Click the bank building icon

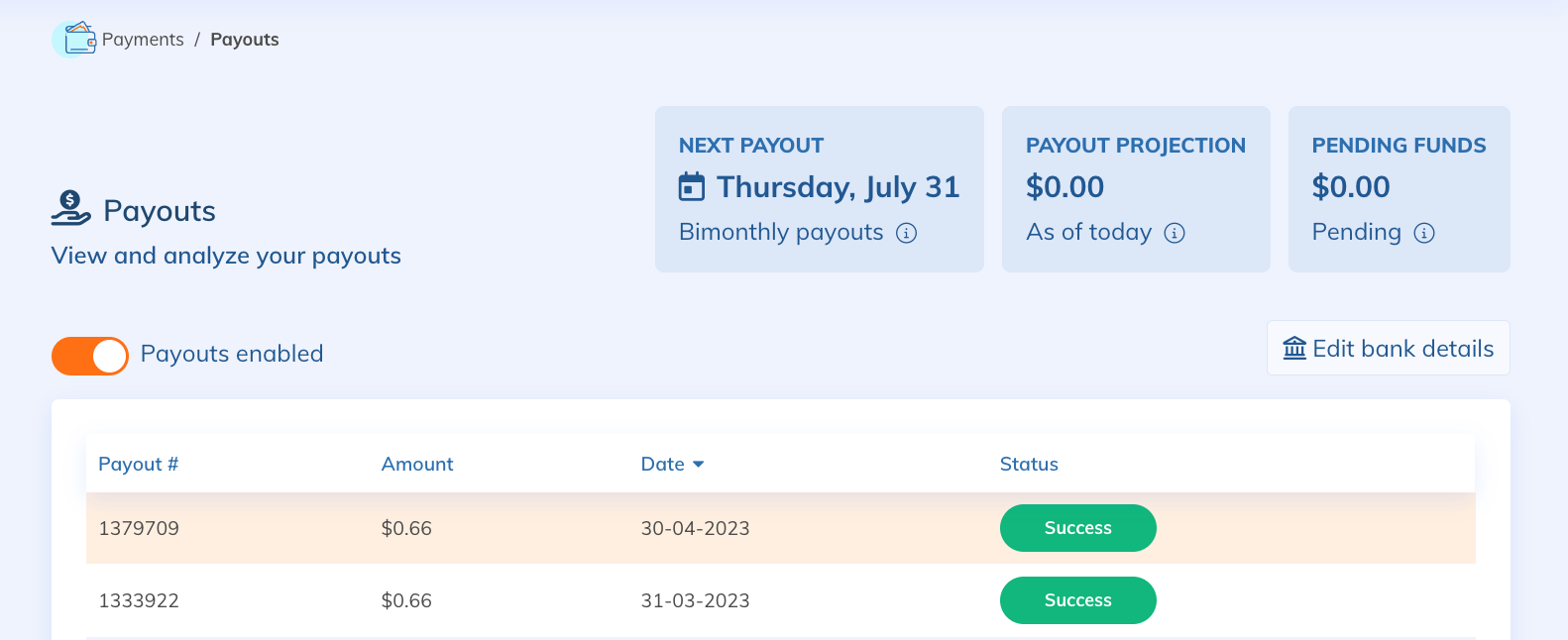coord(1294,349)
